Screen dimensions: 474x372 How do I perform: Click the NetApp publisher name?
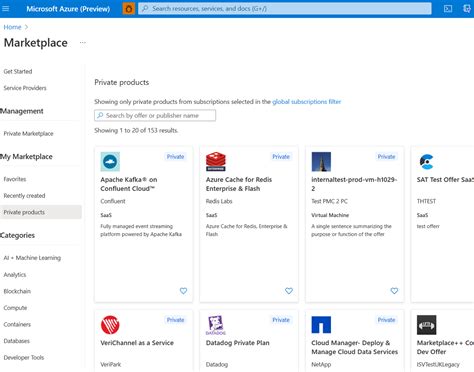point(321,364)
